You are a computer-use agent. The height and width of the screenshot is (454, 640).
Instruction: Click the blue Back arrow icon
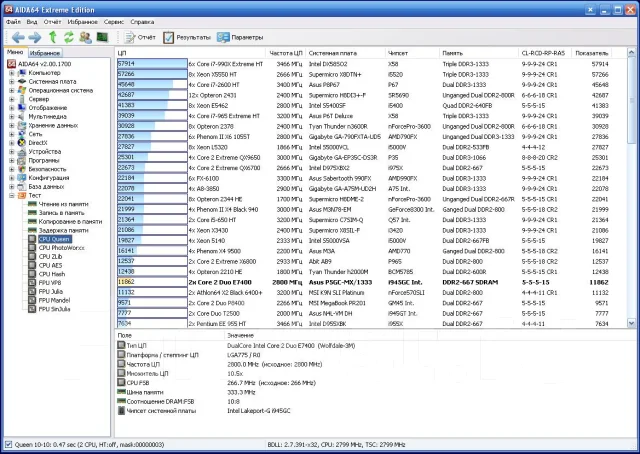coord(18,38)
